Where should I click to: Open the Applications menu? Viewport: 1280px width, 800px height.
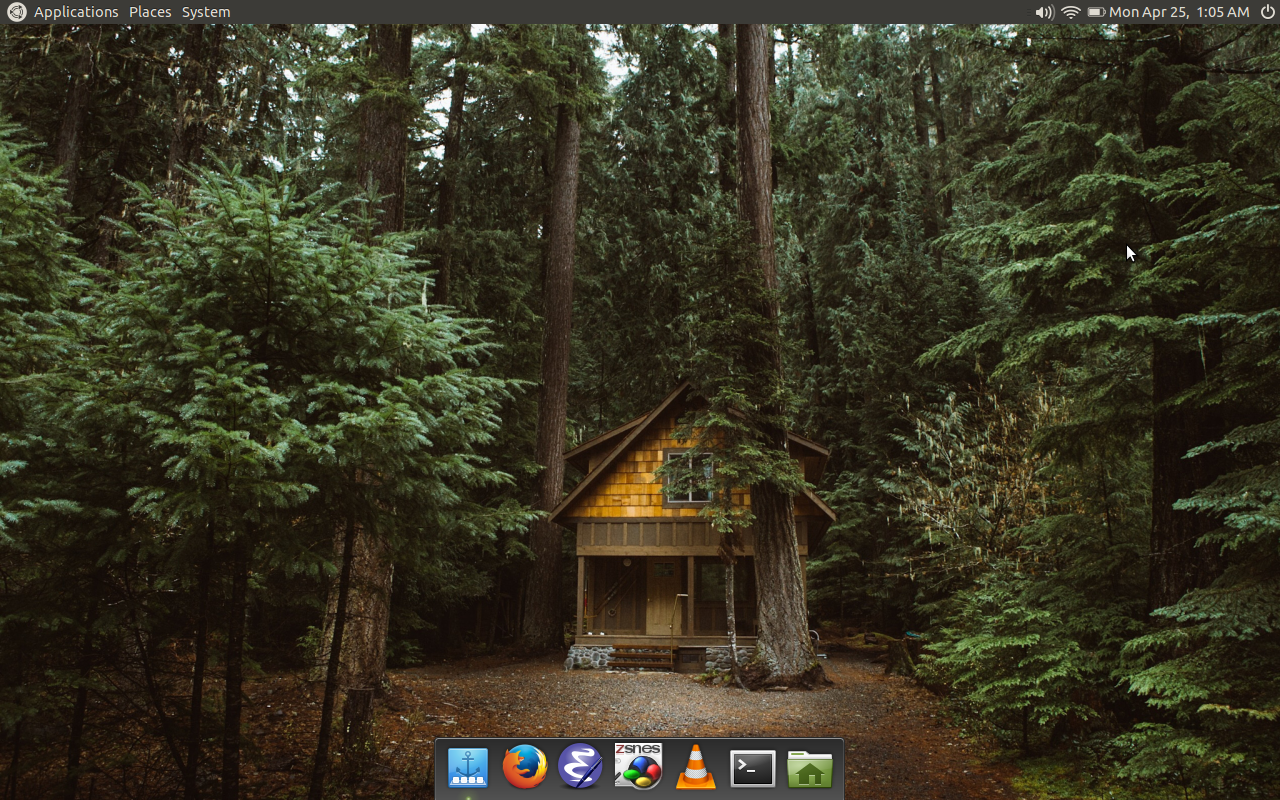click(76, 12)
